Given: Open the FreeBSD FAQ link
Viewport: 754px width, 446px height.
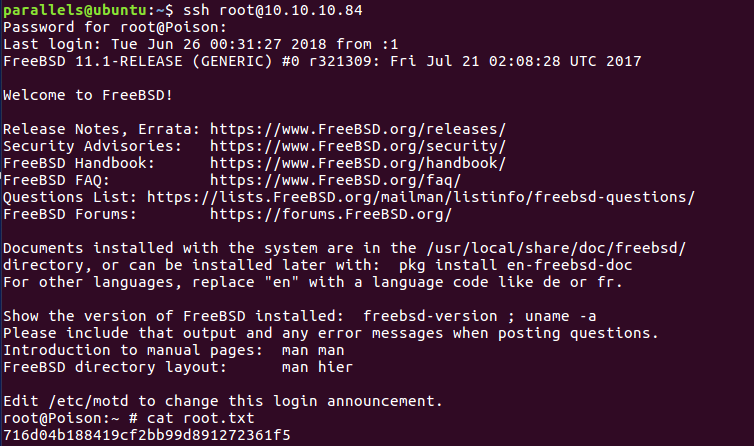Looking at the screenshot, I should 335,180.
